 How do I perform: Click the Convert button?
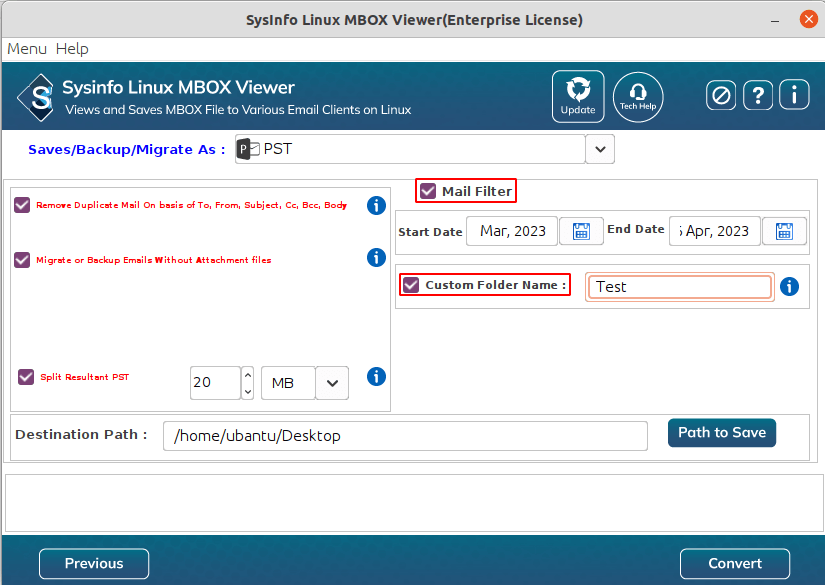(x=735, y=563)
